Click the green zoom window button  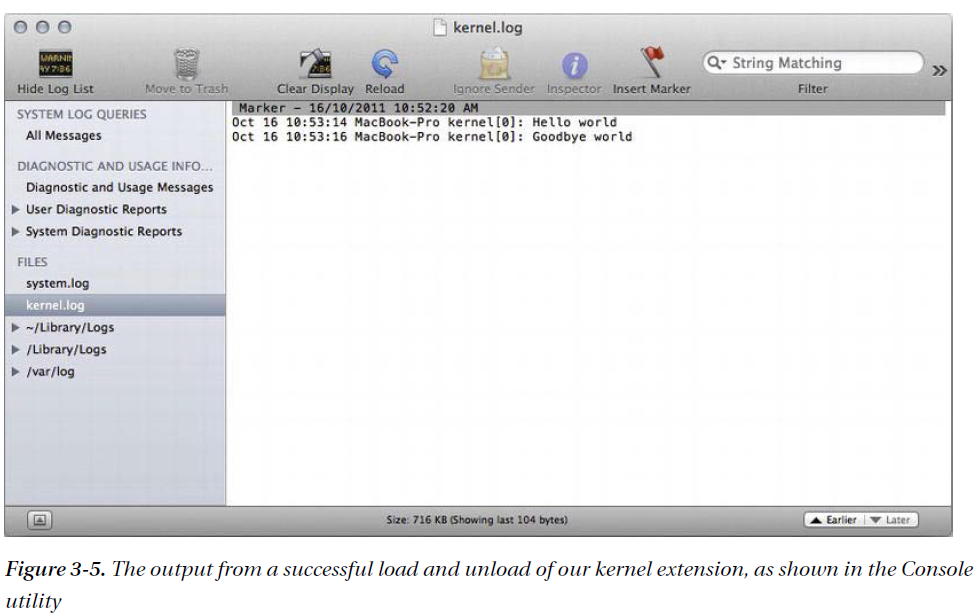64,27
